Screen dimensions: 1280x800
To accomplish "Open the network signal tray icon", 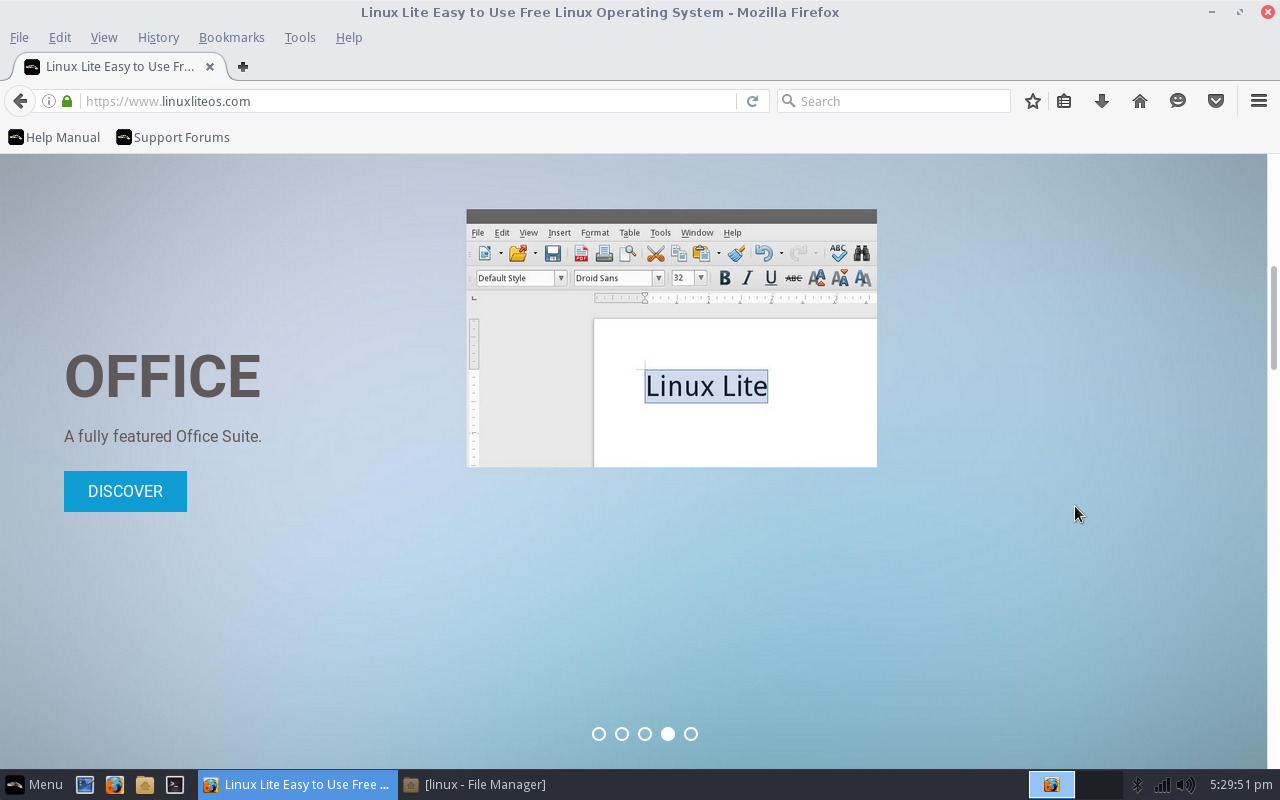I will pos(1162,785).
